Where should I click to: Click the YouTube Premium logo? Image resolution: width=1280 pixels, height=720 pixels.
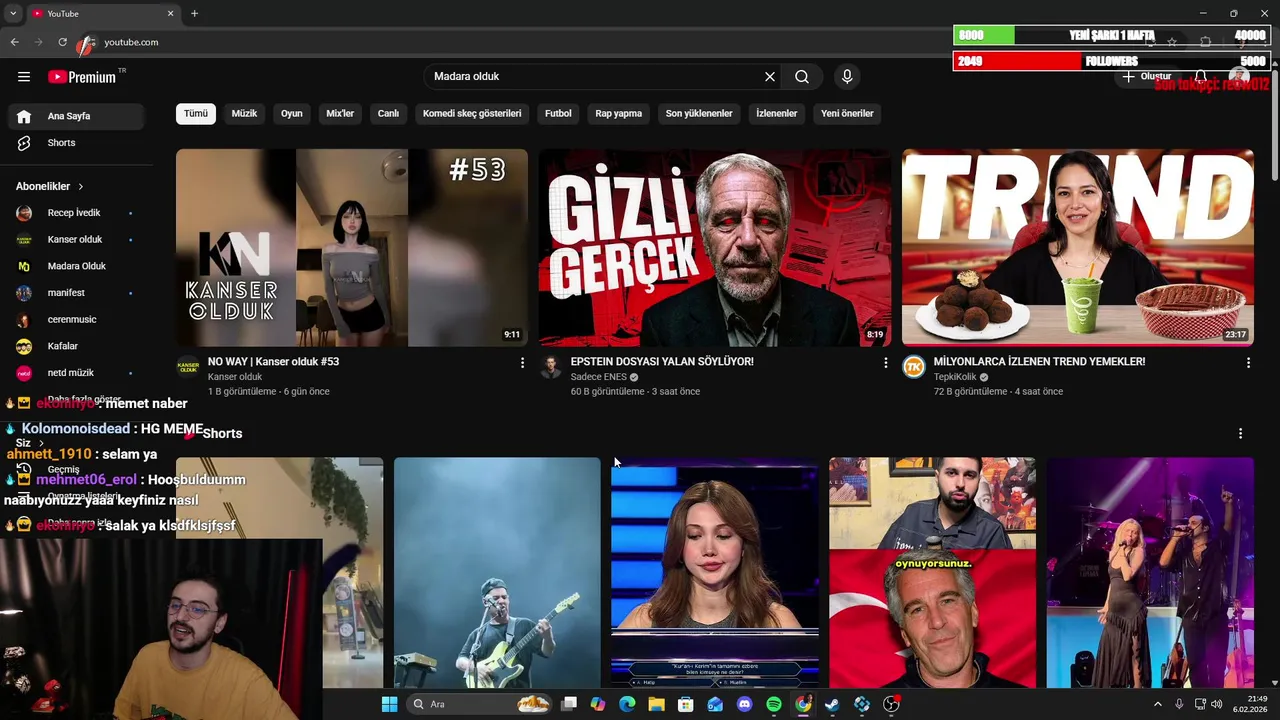click(x=82, y=77)
